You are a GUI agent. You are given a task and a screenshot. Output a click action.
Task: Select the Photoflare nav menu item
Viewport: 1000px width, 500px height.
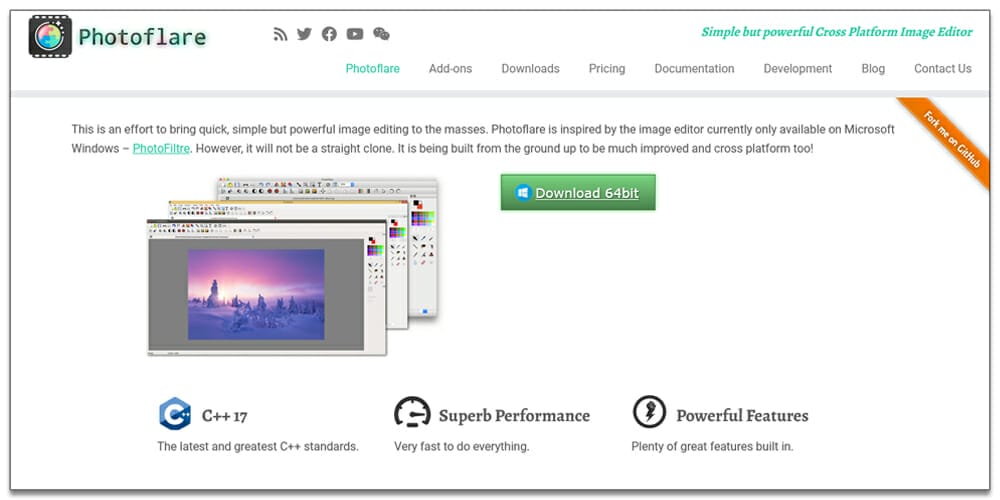click(x=372, y=69)
